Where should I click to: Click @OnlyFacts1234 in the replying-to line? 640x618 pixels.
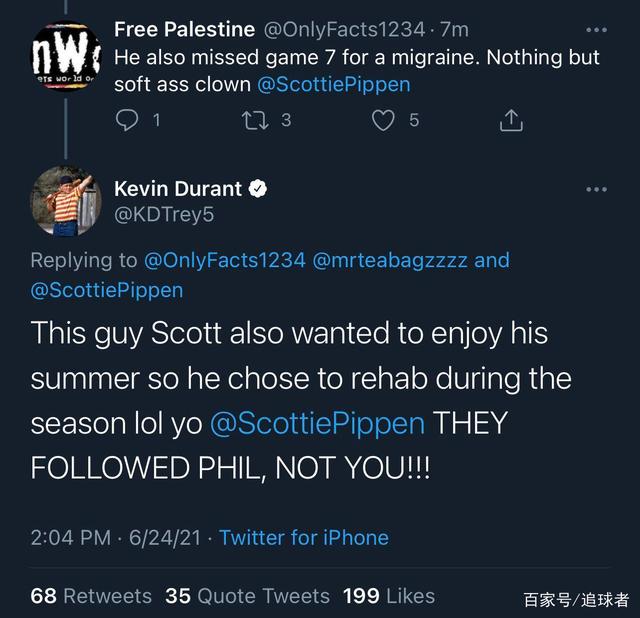(225, 261)
